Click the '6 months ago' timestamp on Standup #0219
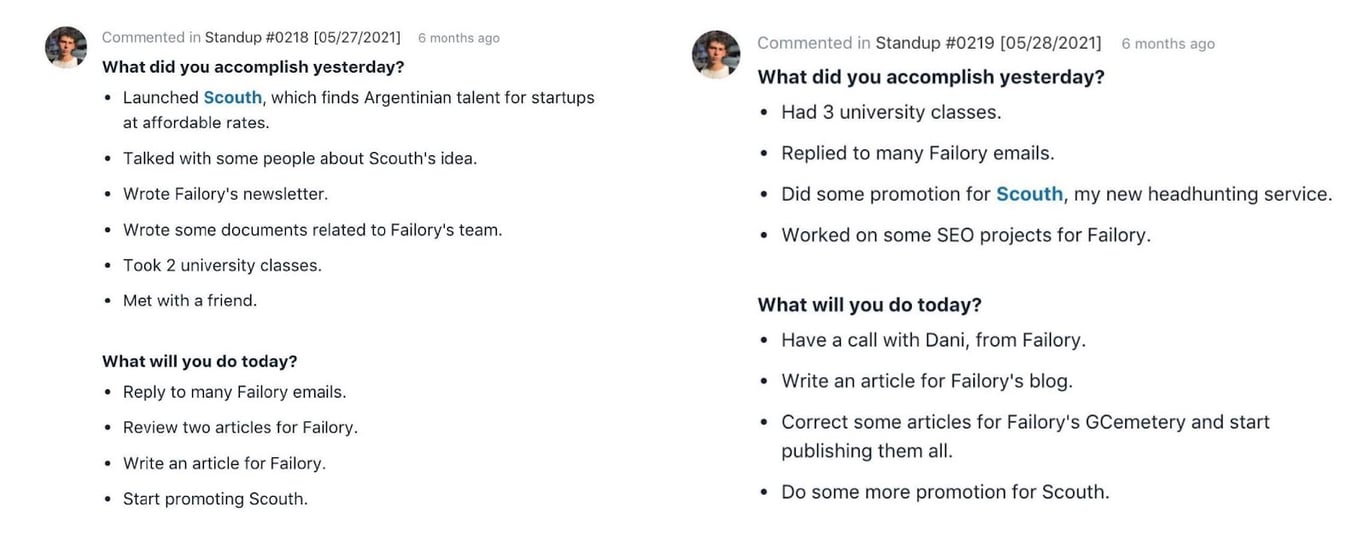 point(1167,44)
